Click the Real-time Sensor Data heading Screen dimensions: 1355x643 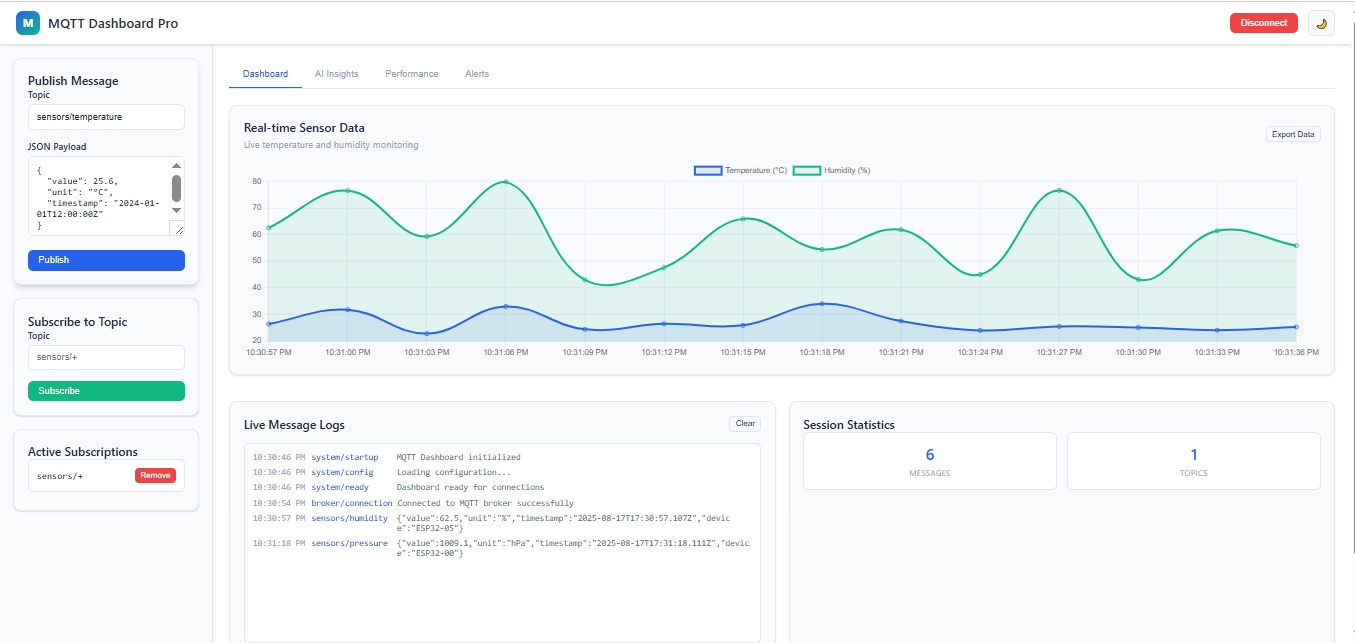(x=304, y=128)
